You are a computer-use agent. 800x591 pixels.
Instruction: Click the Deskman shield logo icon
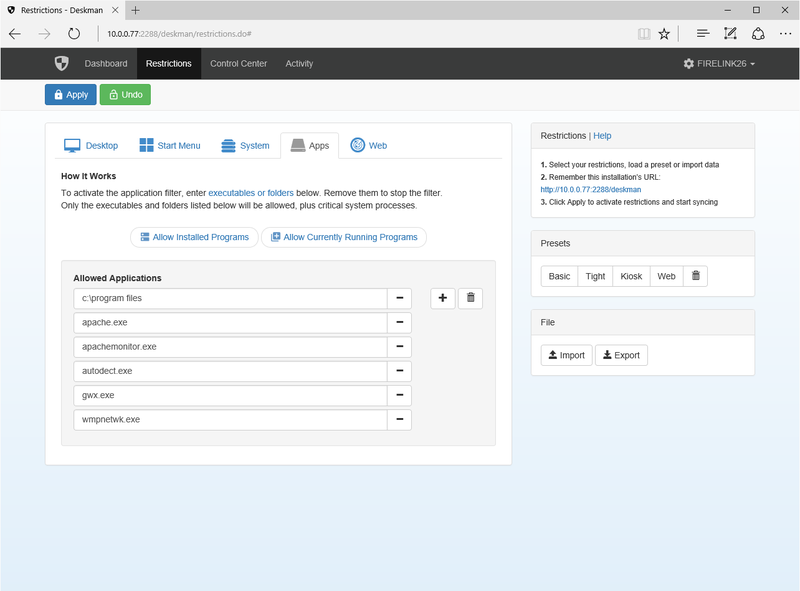pos(62,63)
